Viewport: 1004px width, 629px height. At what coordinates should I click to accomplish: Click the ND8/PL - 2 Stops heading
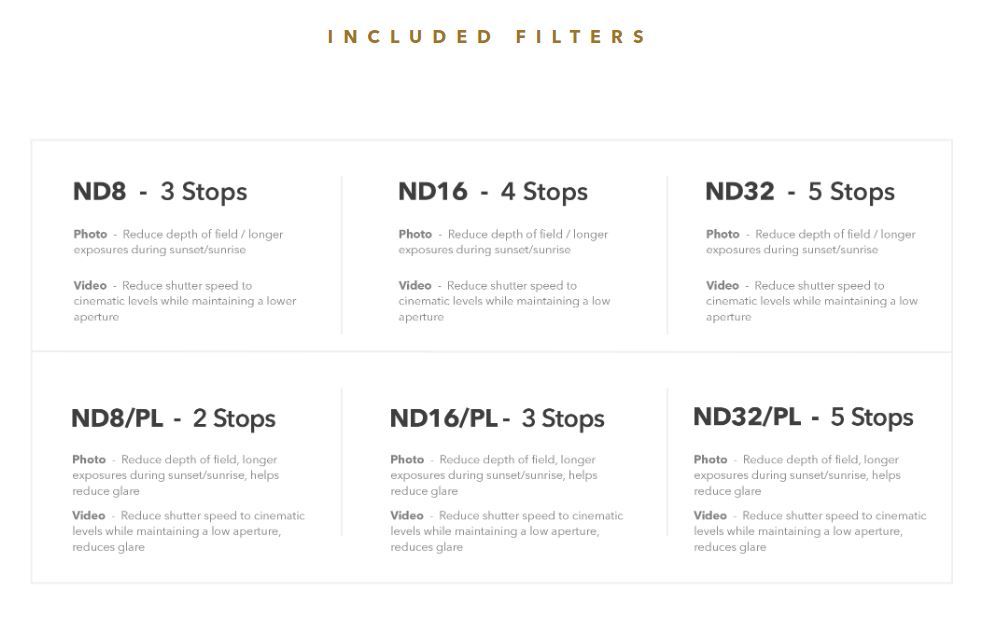pos(174,418)
